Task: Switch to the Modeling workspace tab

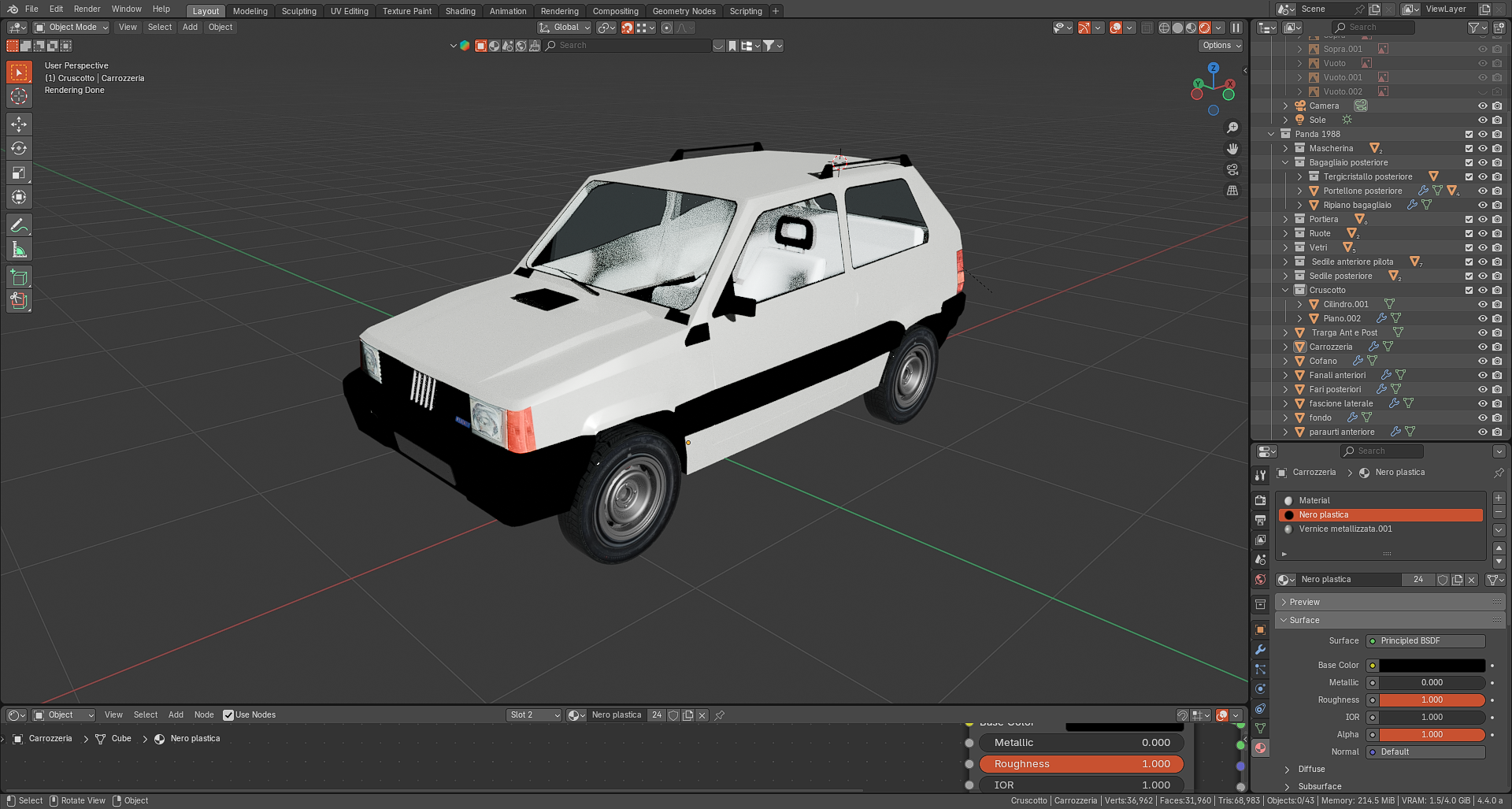Action: pyautogui.click(x=250, y=11)
